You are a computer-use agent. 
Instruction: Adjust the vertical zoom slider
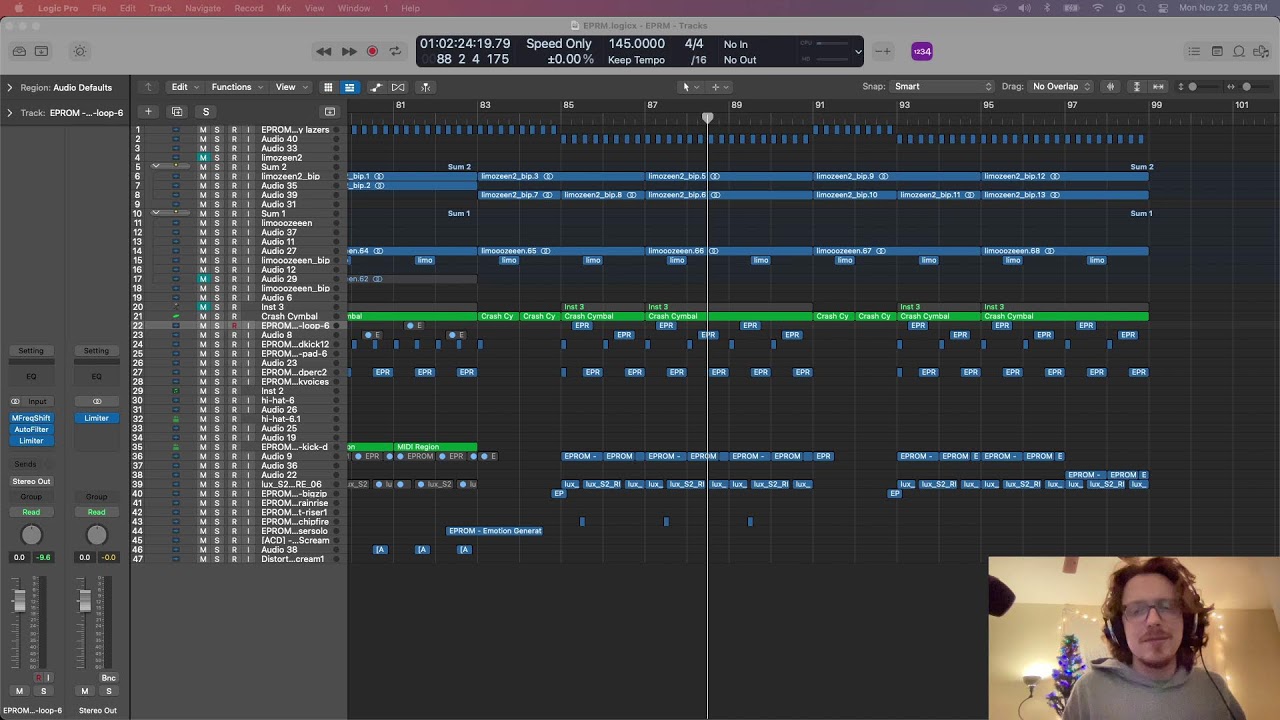click(1192, 87)
